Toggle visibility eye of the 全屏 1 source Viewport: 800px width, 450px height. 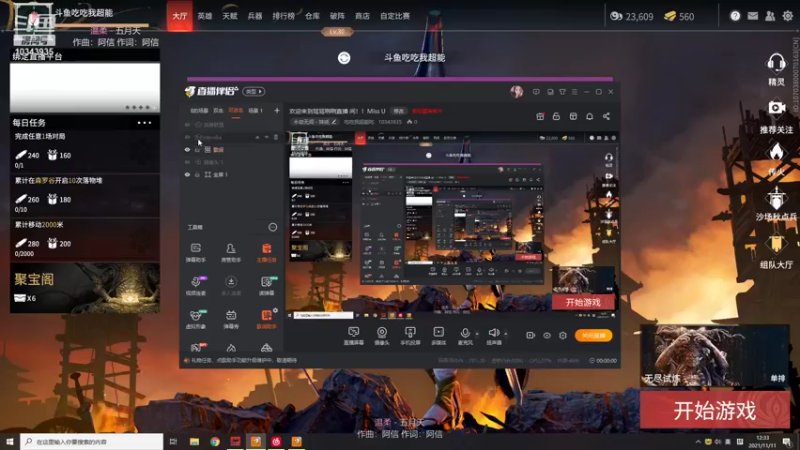[187, 174]
